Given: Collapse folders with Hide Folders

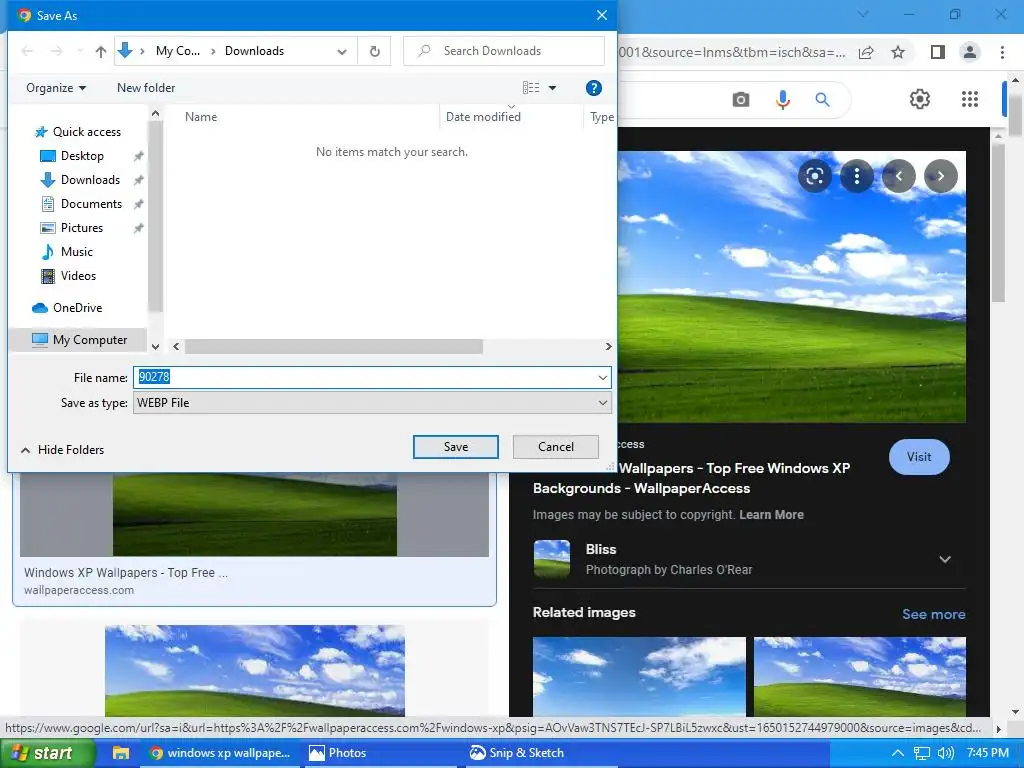Looking at the screenshot, I should (x=63, y=450).
